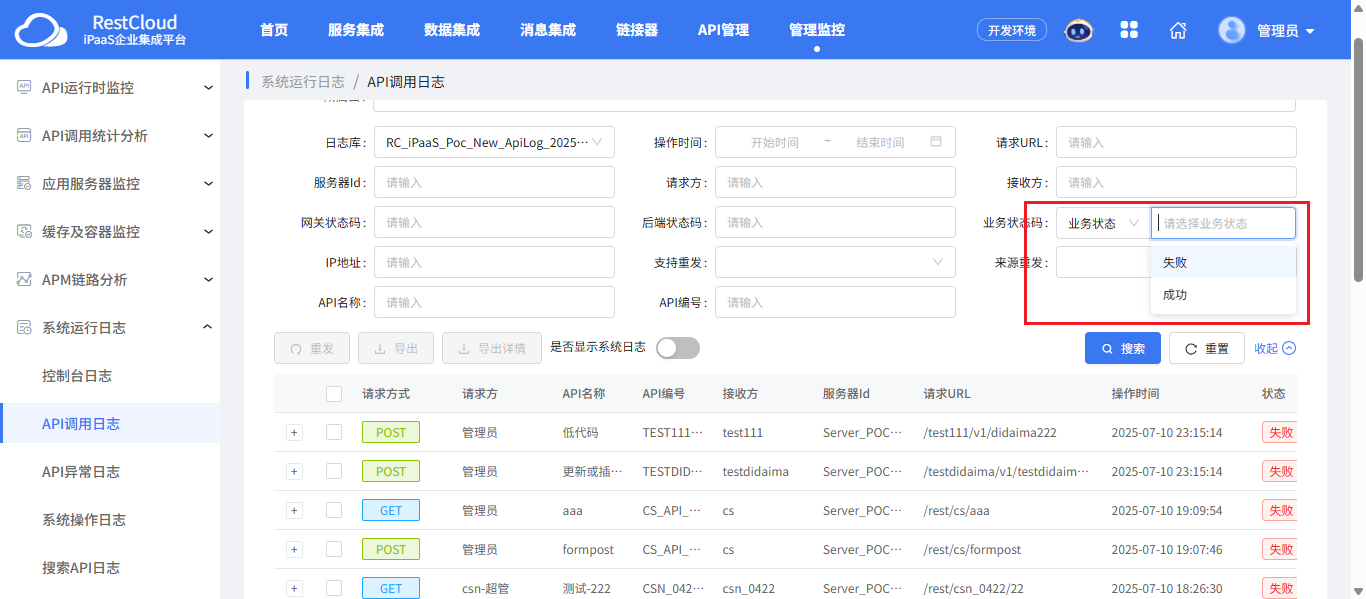This screenshot has width=1366, height=599.
Task: Click the 缓存及容器监控 sidebar icon
Action: [x=24, y=232]
